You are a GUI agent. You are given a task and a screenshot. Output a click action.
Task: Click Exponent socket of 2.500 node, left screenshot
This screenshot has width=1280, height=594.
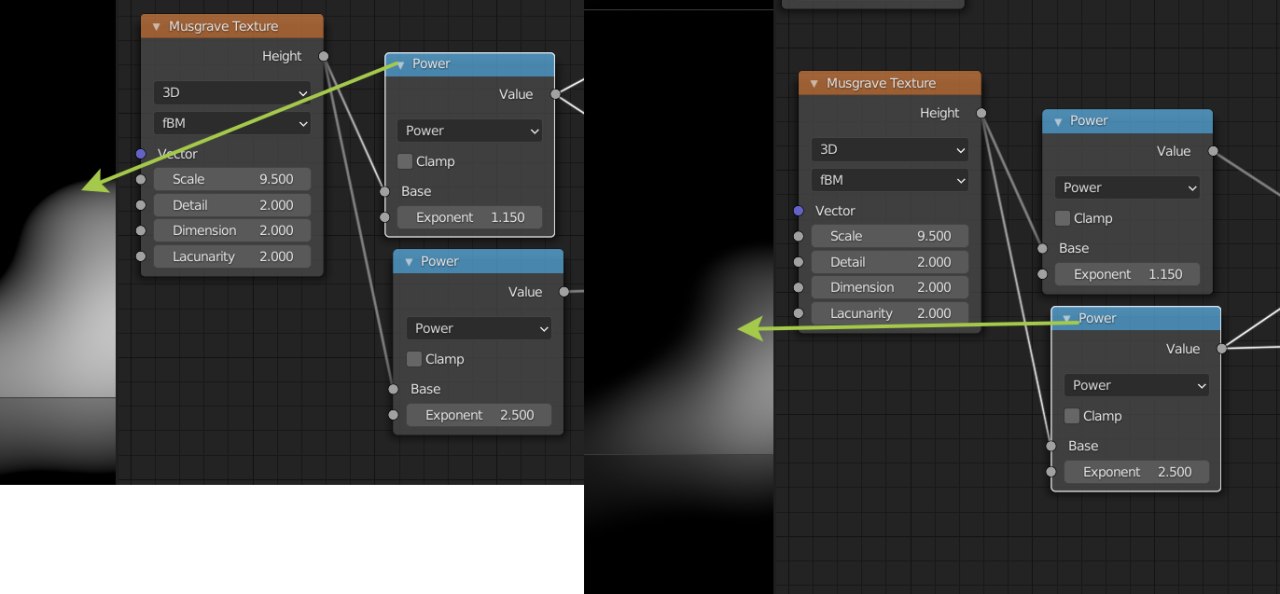coord(394,415)
